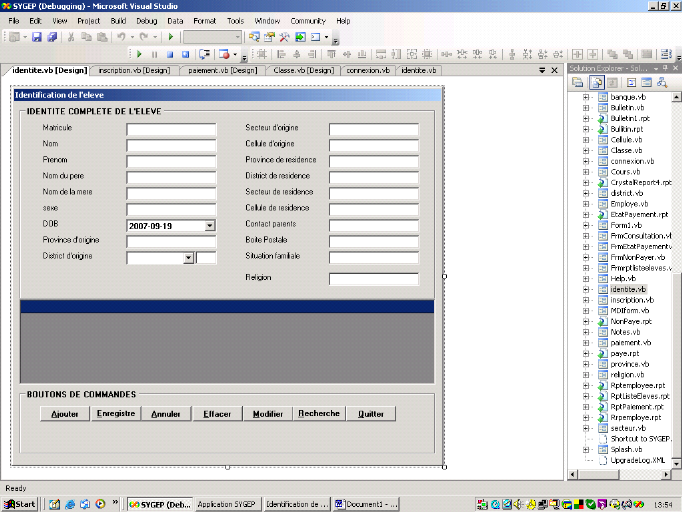Expand the identite.vb node in Solution Explorer
Screen dimensions: 682x512
coord(586,289)
